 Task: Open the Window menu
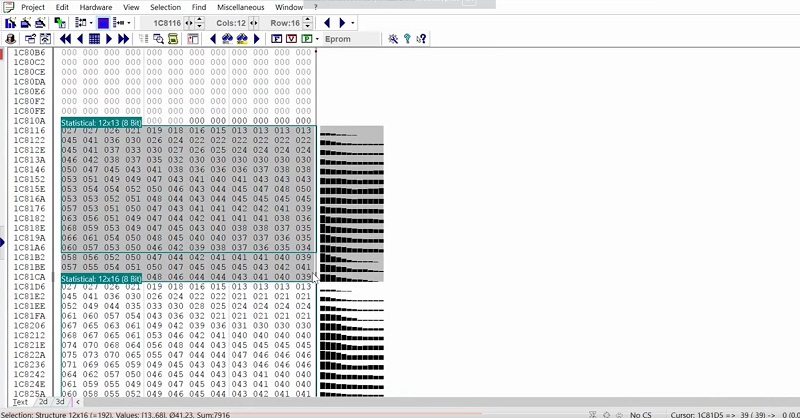[289, 7]
